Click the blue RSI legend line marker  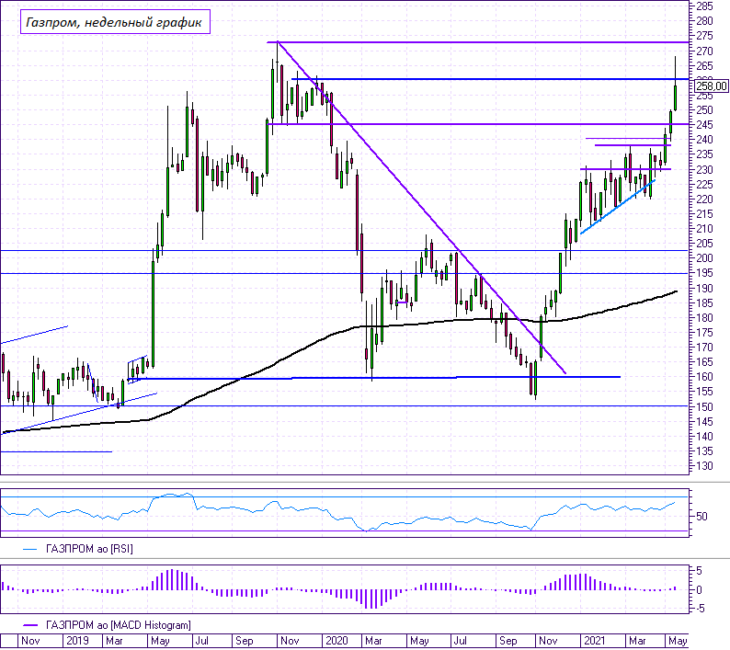pyautogui.click(x=30, y=549)
